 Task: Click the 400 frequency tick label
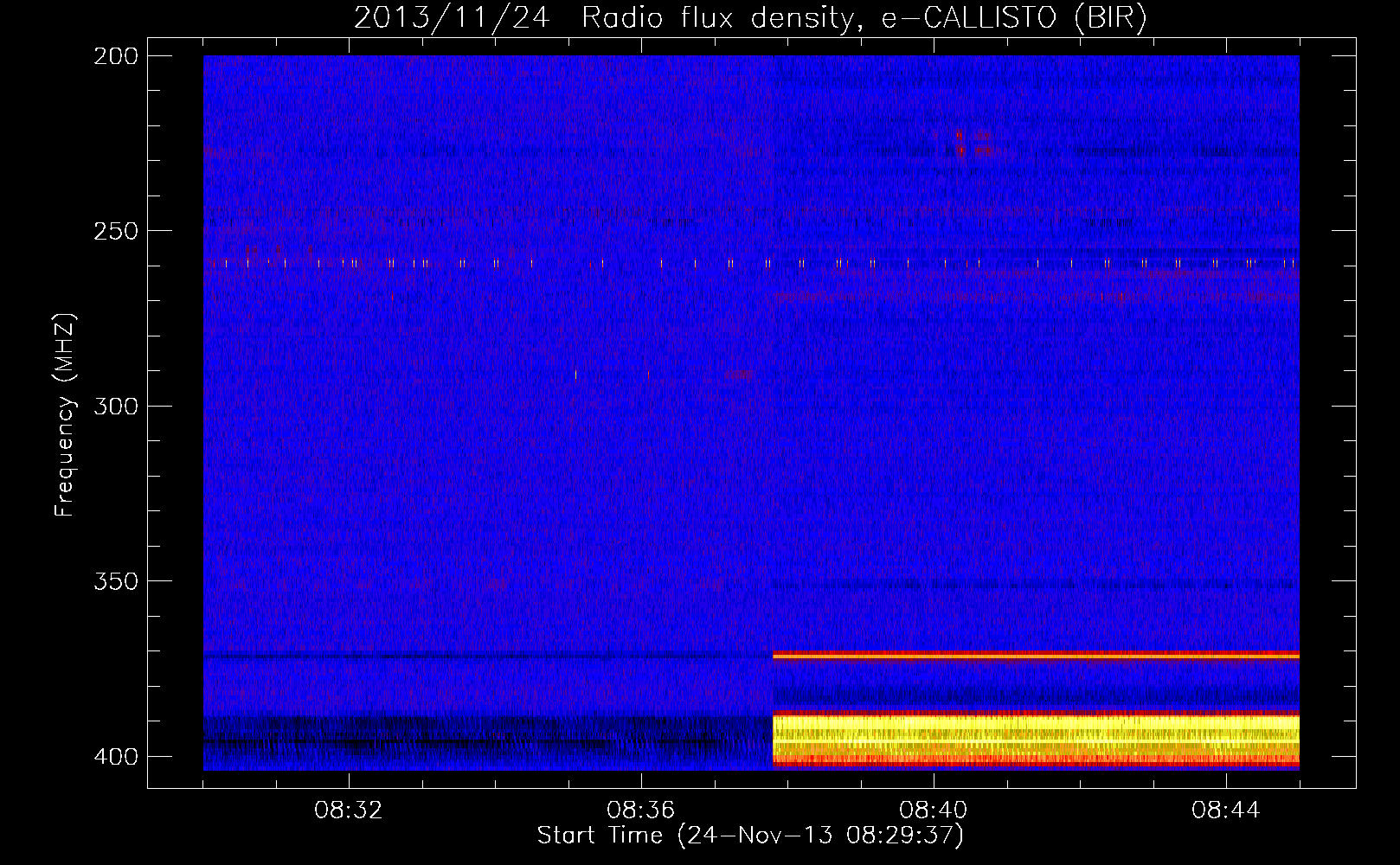(x=115, y=757)
